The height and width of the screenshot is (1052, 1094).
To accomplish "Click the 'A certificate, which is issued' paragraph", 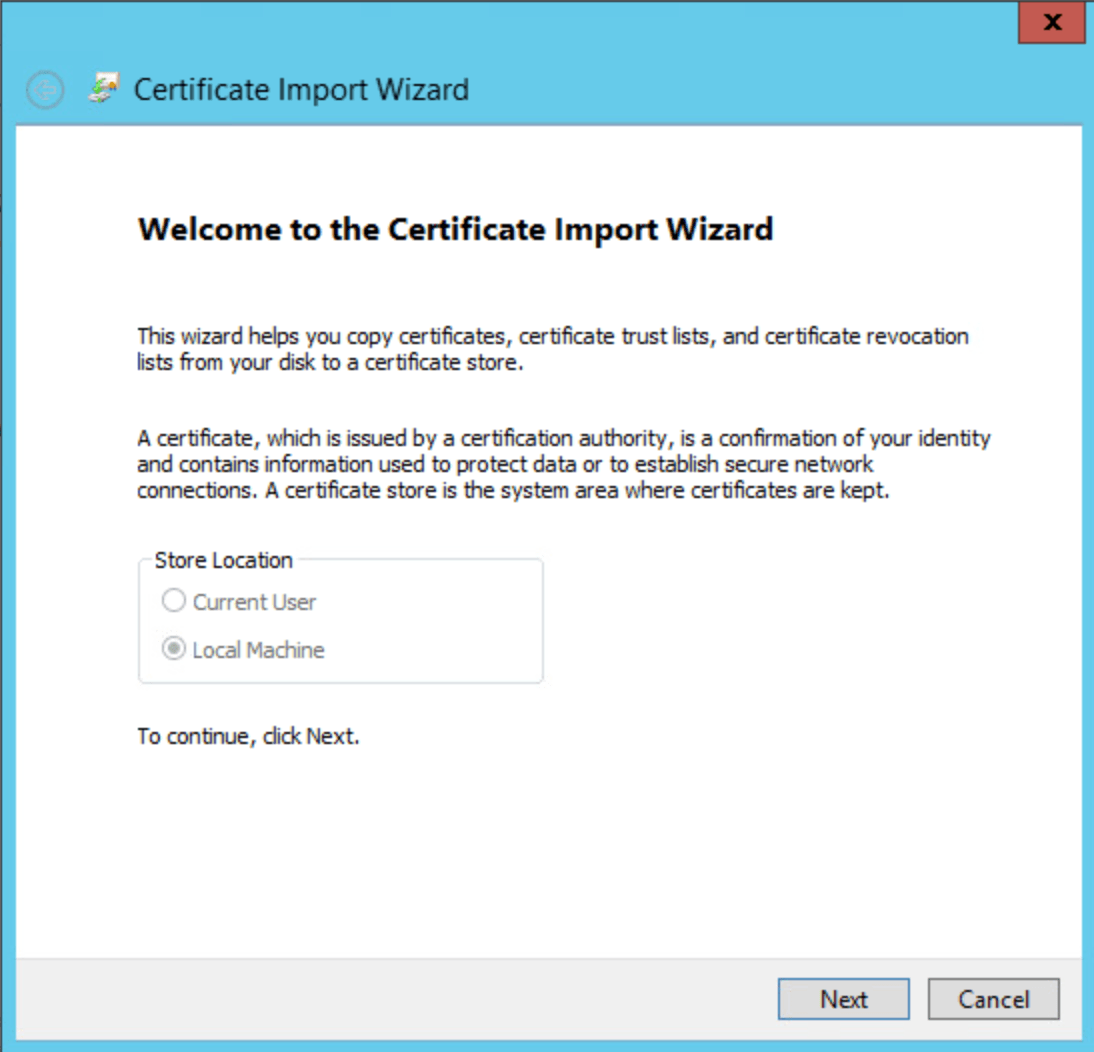I will point(563,464).
